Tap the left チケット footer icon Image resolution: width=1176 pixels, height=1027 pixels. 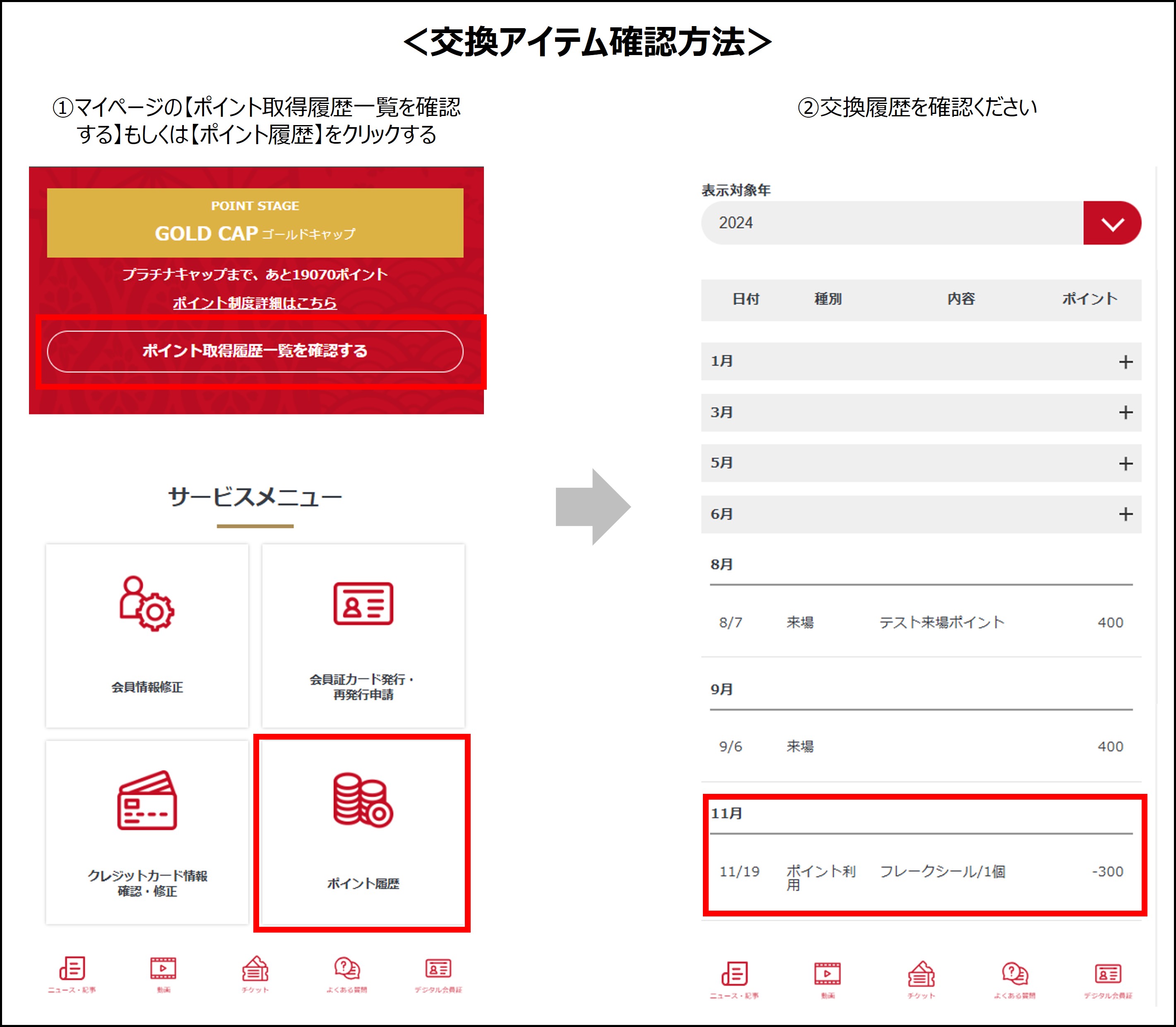pyautogui.click(x=255, y=969)
